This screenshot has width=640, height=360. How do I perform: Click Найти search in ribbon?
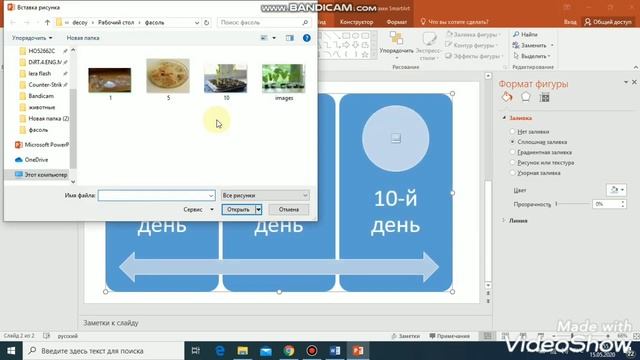pyautogui.click(x=525, y=34)
